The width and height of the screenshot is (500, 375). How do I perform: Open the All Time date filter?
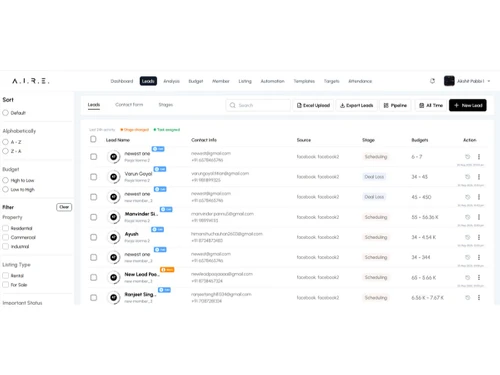(431, 105)
